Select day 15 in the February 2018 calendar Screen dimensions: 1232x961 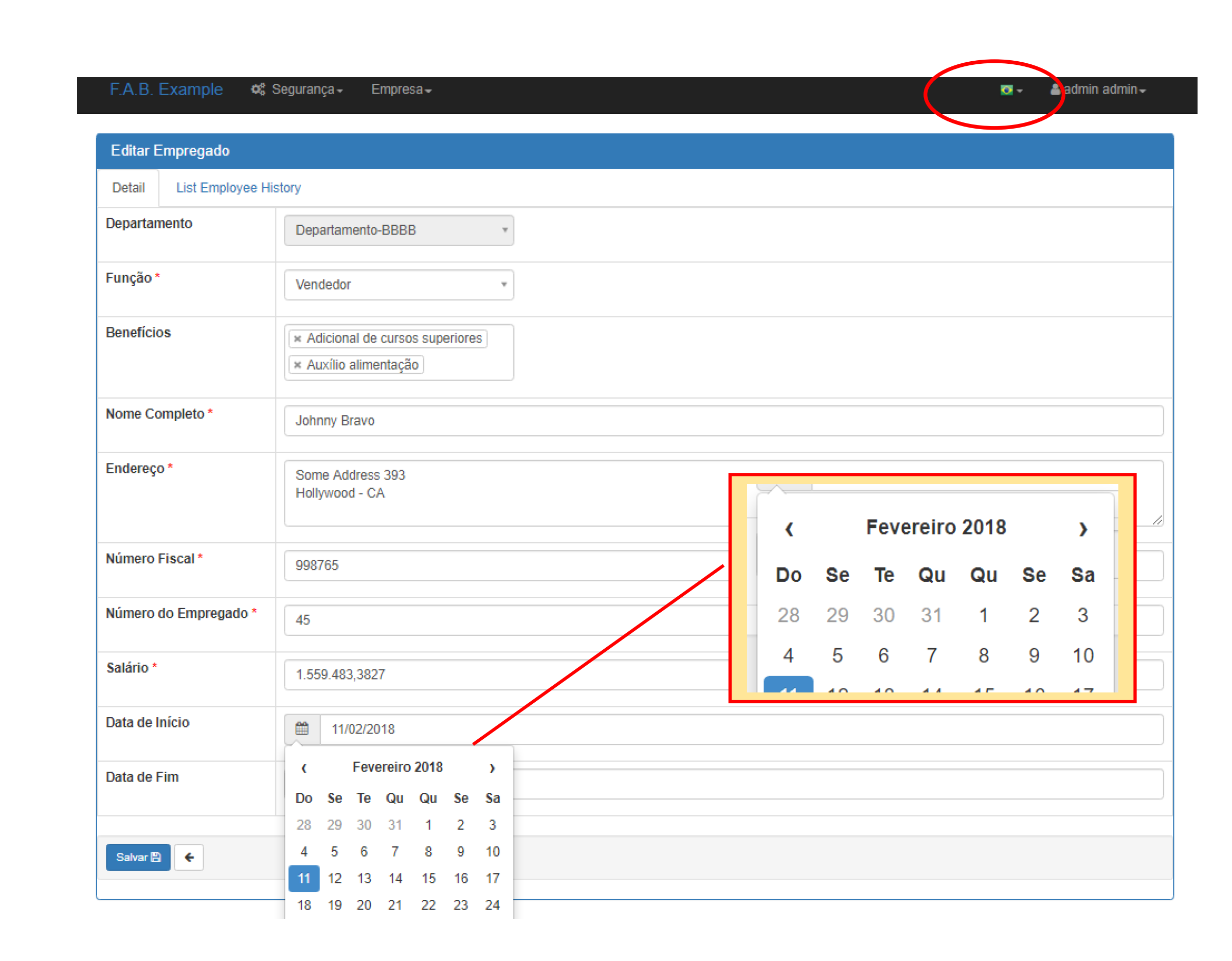(x=428, y=878)
